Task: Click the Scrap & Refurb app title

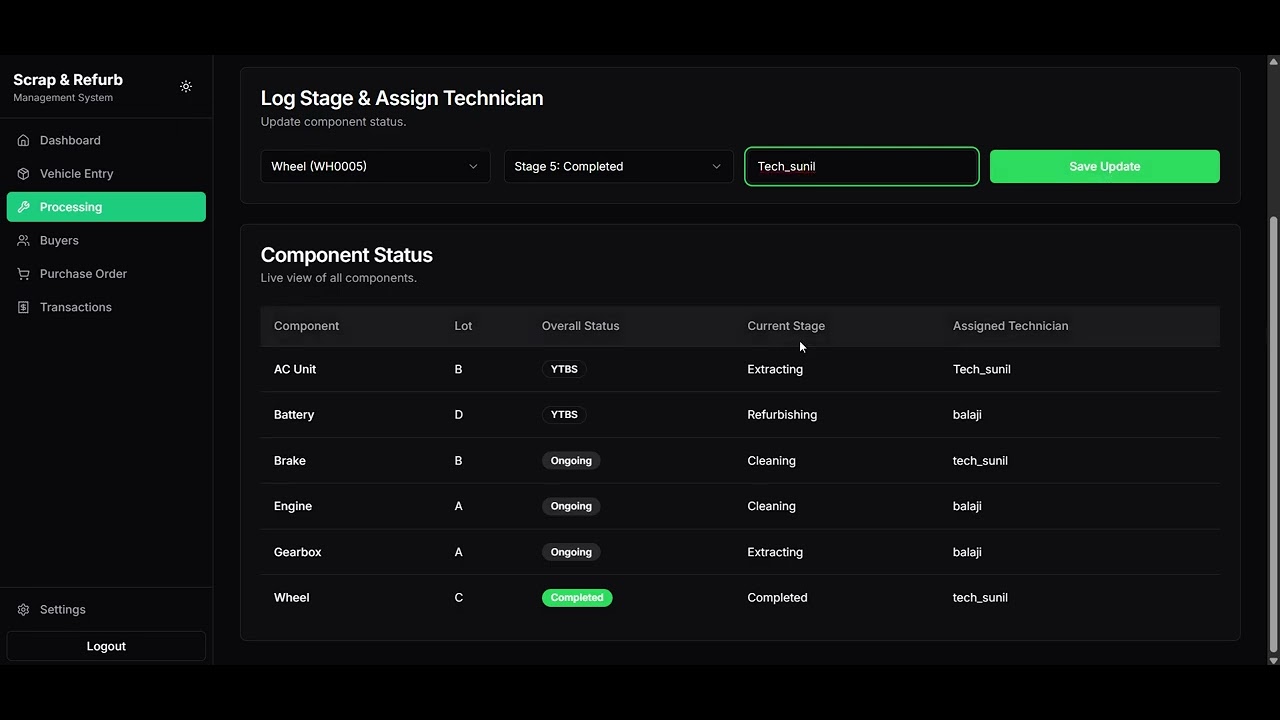Action: [68, 80]
